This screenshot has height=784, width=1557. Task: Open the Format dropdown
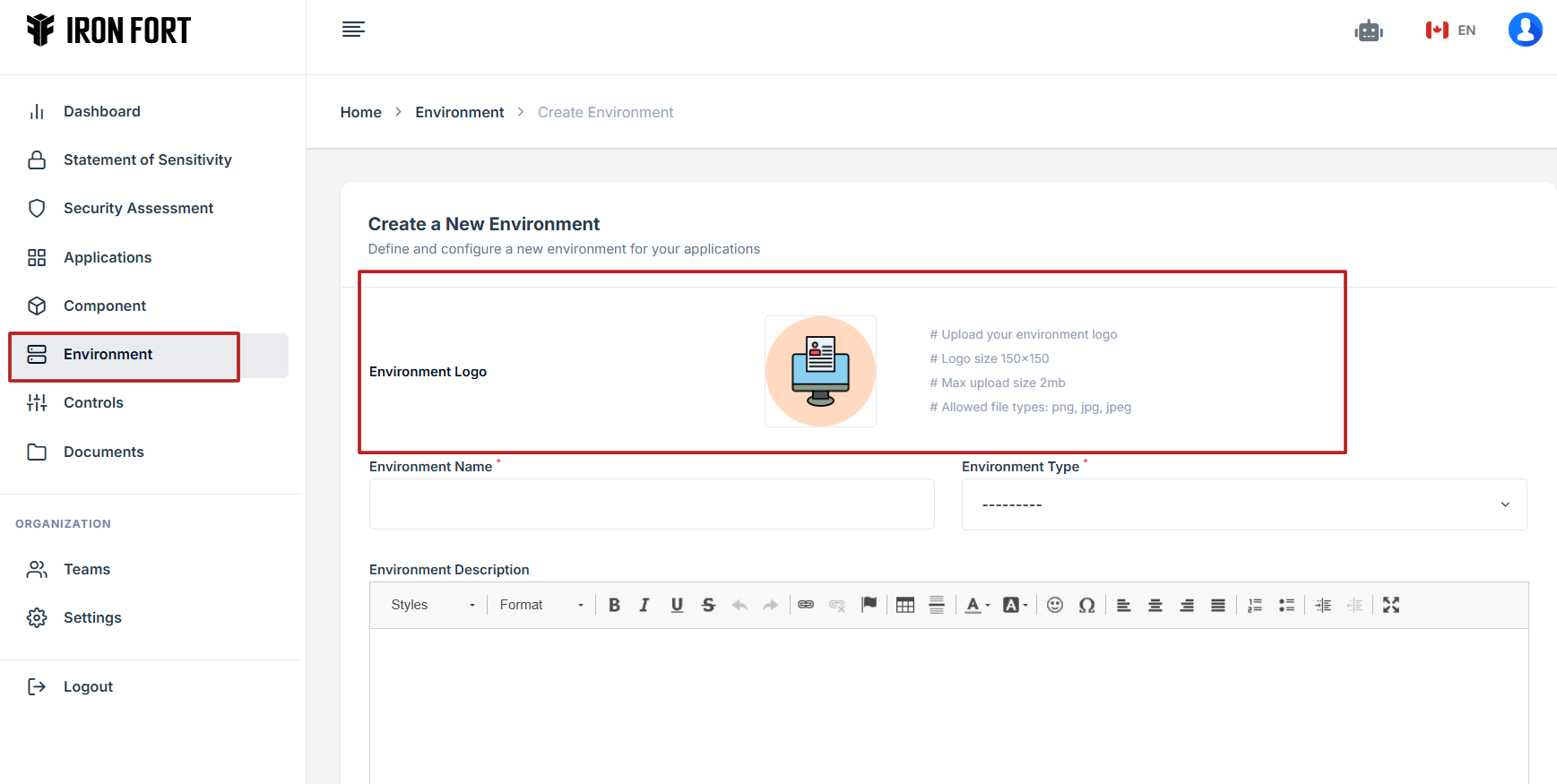[541, 605]
